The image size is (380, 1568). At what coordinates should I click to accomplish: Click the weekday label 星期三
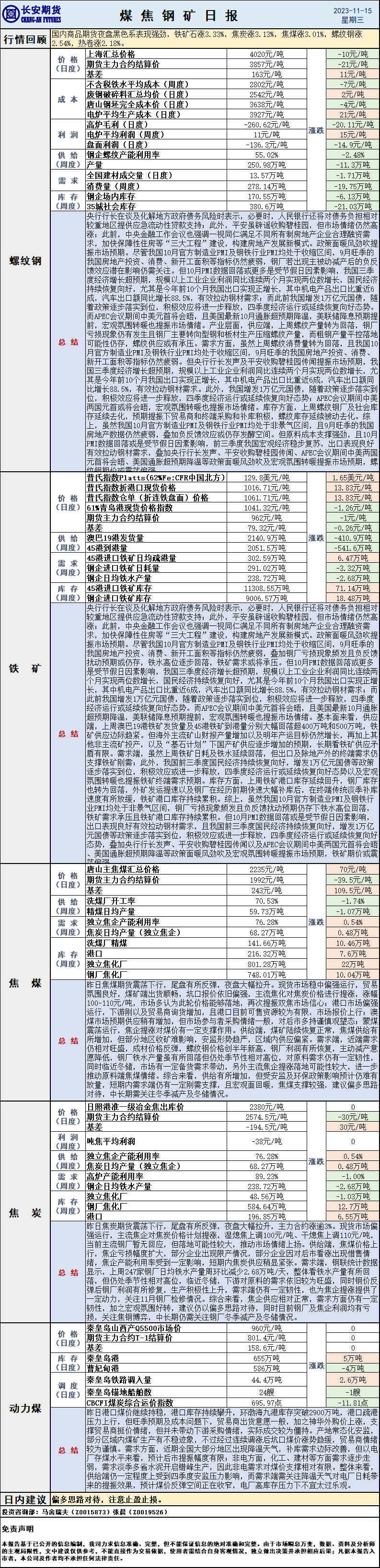point(352,20)
